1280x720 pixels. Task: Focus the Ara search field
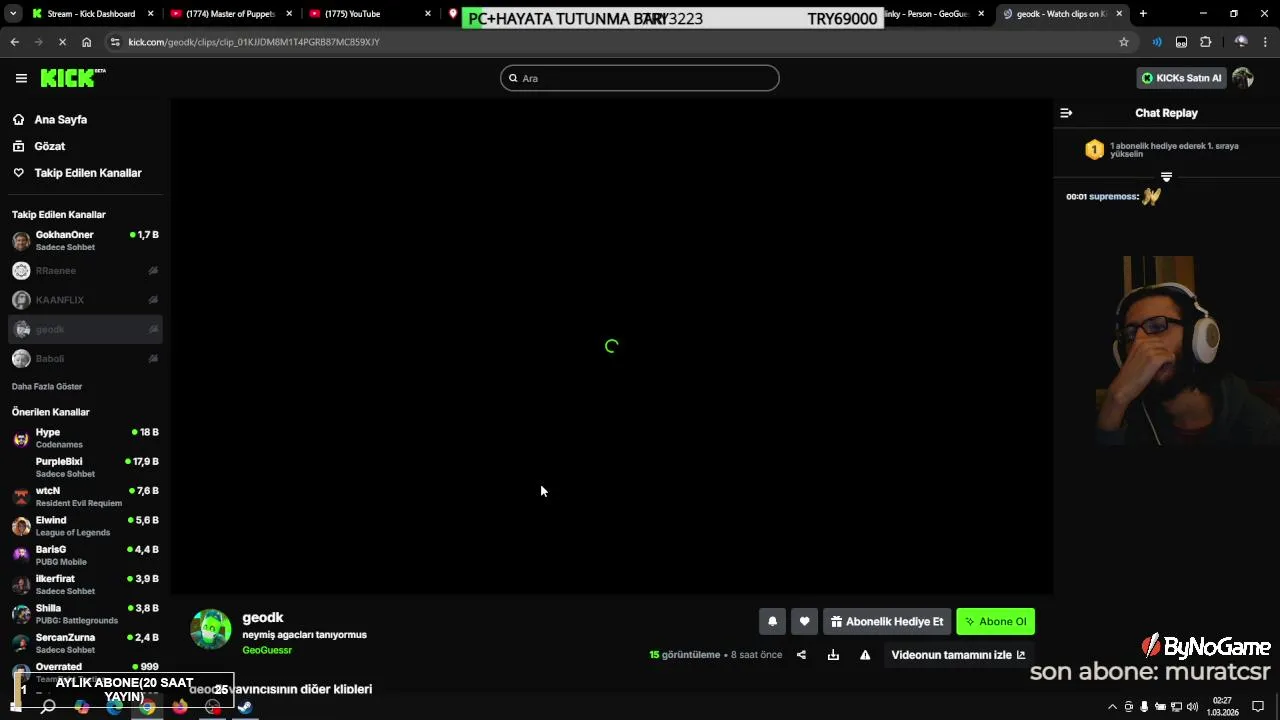point(640,78)
